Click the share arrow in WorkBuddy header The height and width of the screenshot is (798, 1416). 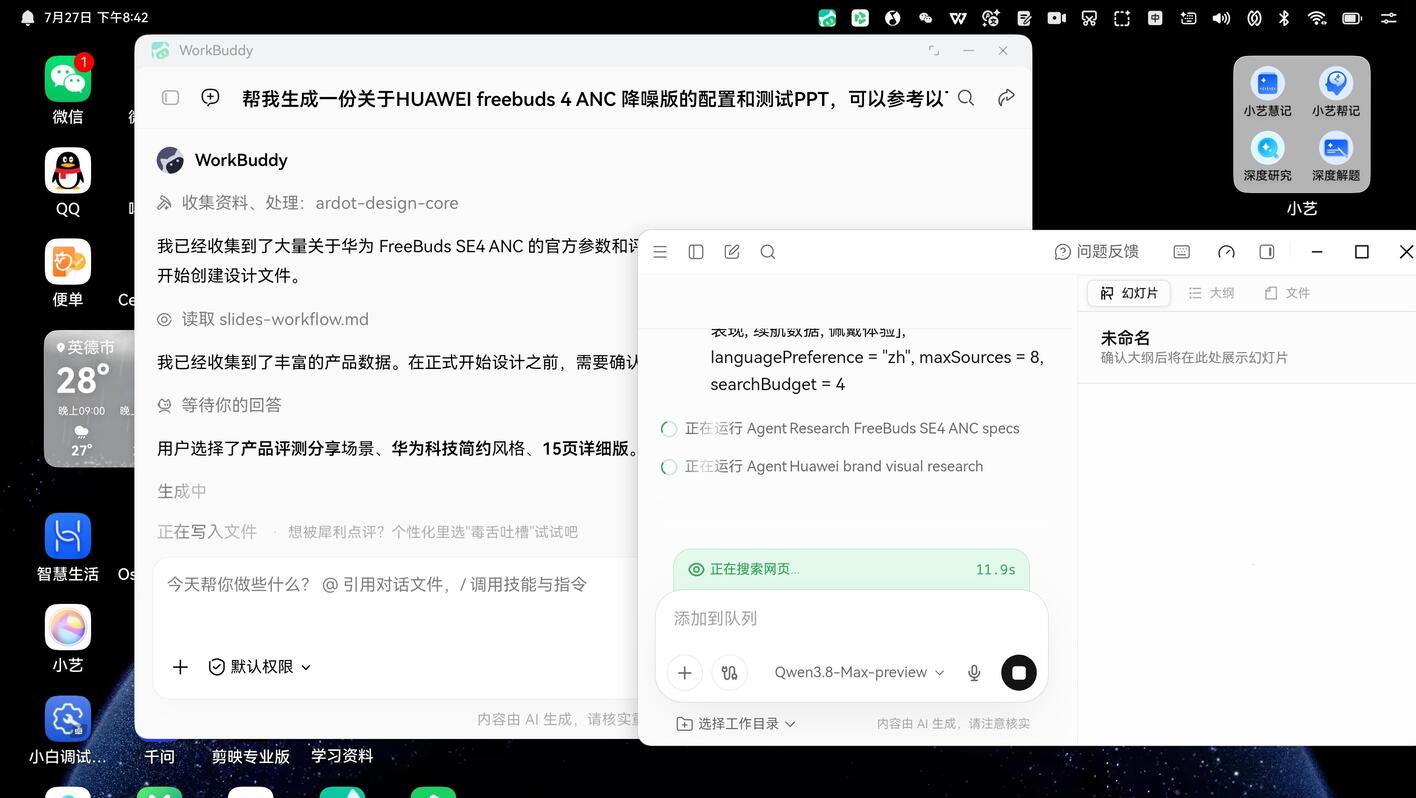pos(1007,97)
